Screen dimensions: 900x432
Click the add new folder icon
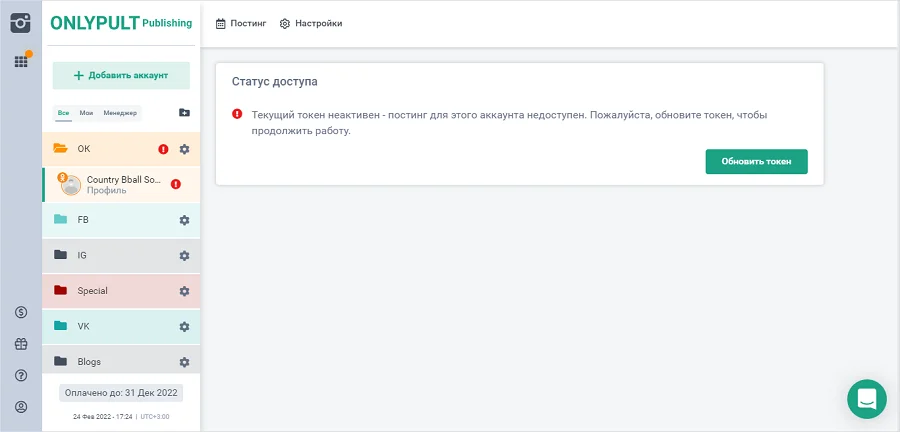(x=184, y=113)
